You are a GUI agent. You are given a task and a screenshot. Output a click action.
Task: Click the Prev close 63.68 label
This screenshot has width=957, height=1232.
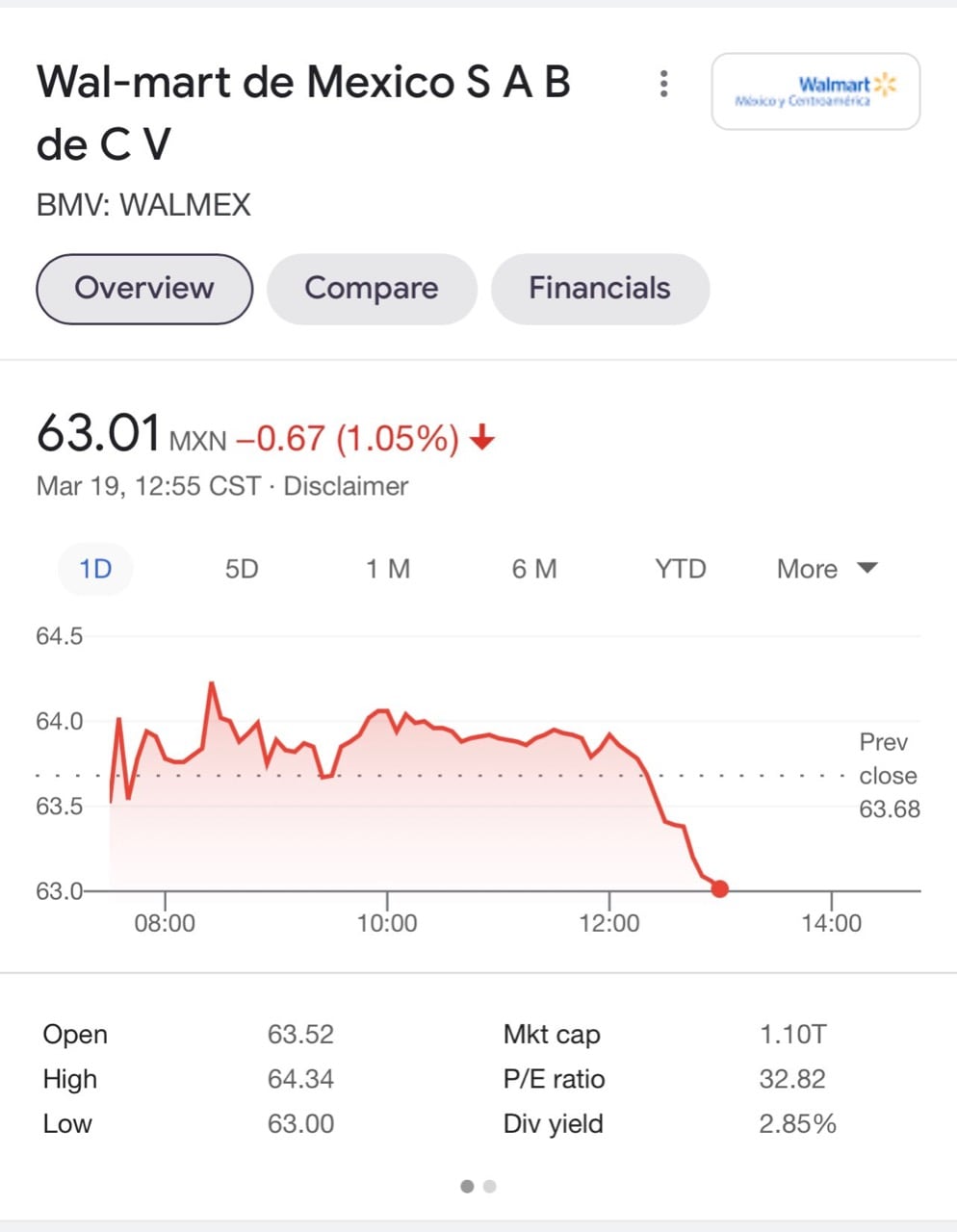(x=888, y=775)
